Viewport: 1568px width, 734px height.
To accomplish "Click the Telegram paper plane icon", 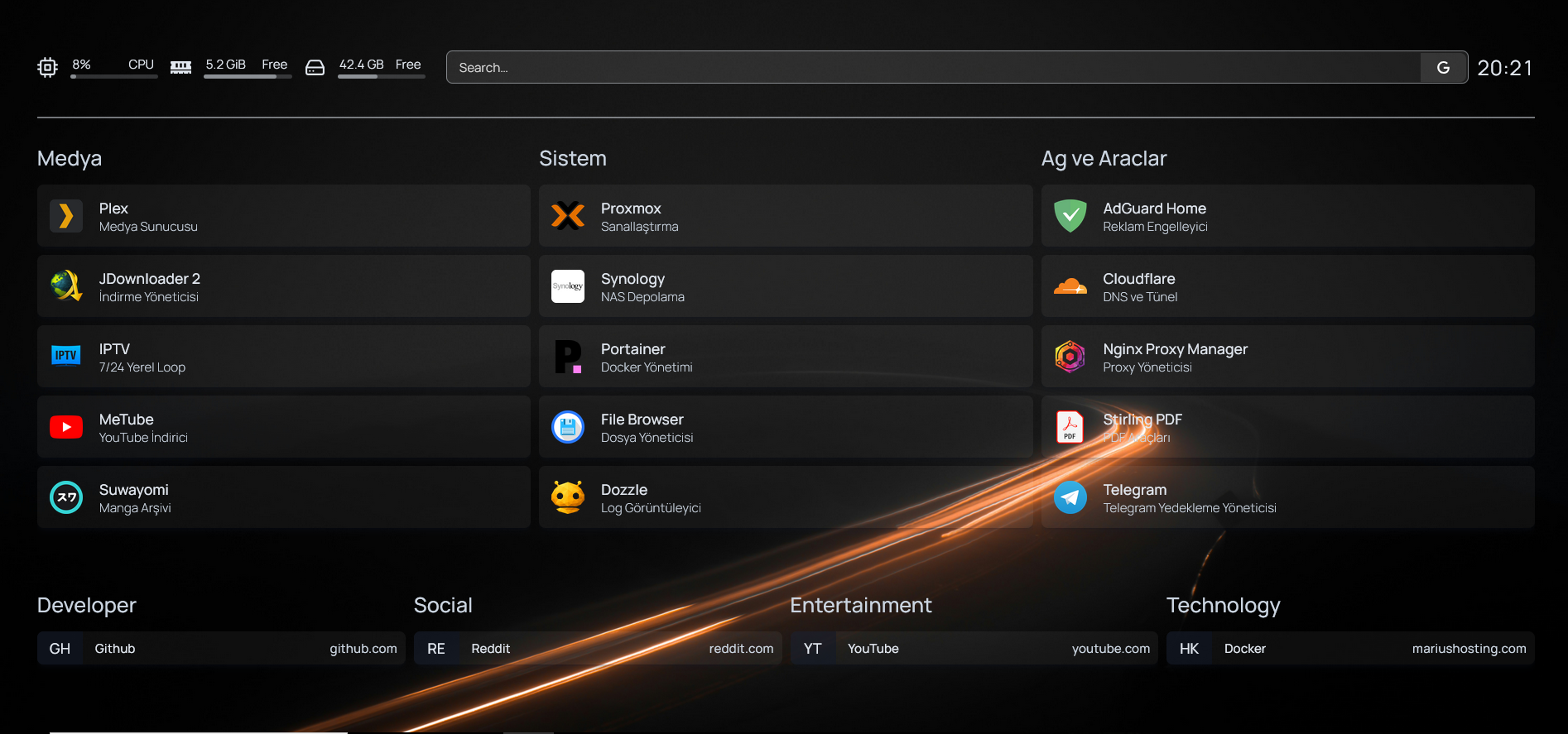I will point(1070,497).
